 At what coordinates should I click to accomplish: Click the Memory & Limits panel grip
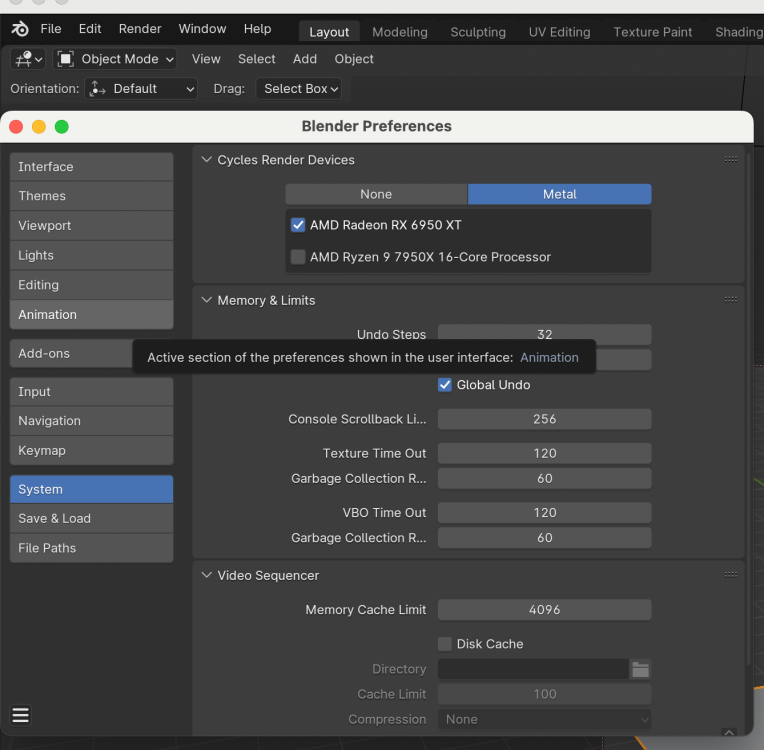(x=730, y=300)
